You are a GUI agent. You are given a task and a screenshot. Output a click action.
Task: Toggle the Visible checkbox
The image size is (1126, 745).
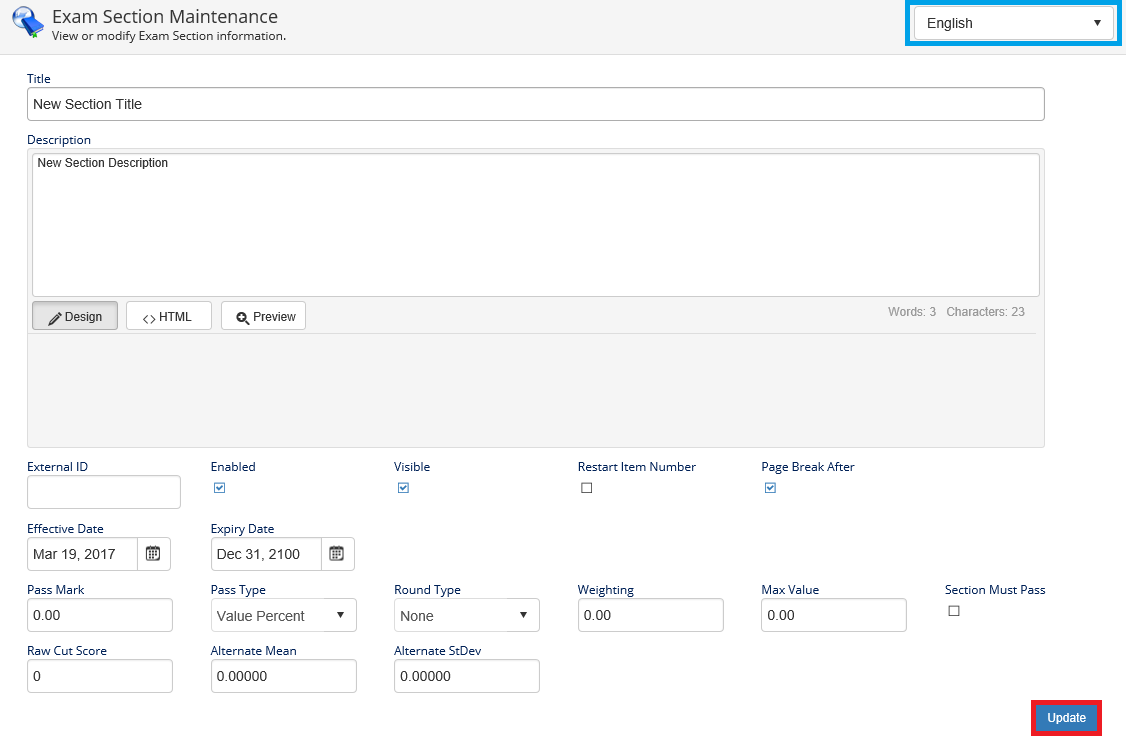pyautogui.click(x=403, y=488)
